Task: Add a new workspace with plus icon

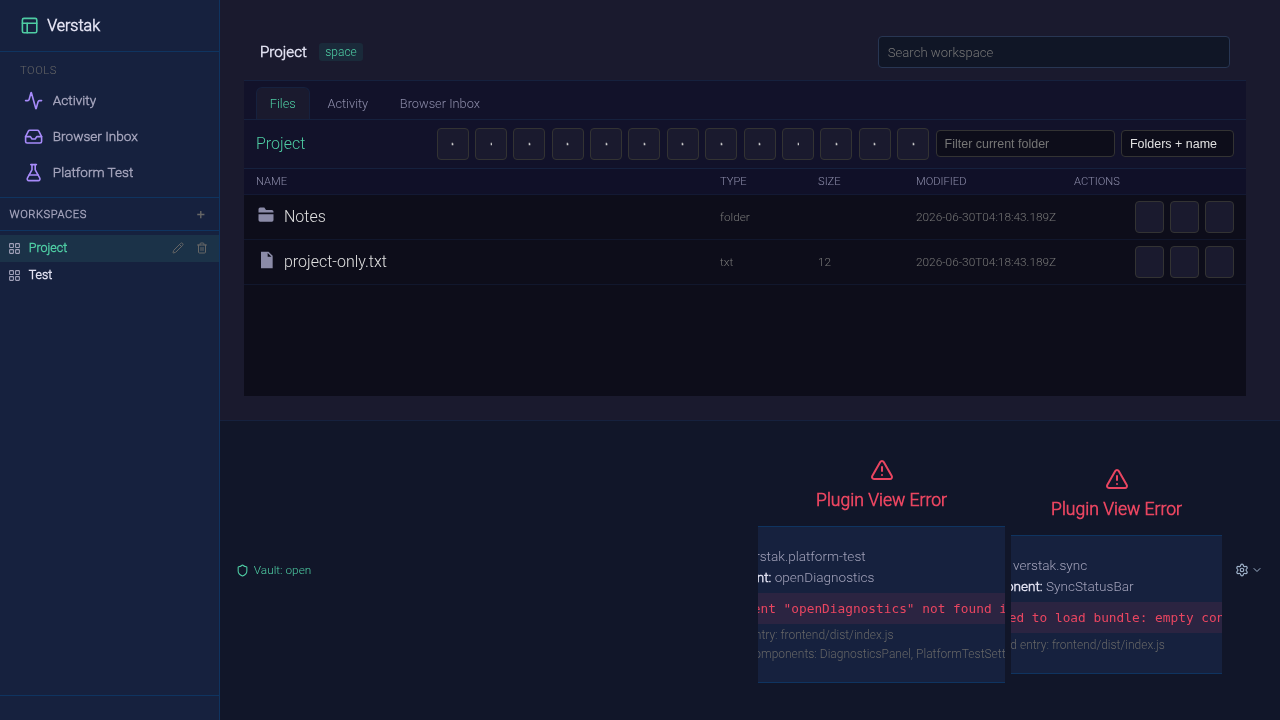Action: point(201,215)
